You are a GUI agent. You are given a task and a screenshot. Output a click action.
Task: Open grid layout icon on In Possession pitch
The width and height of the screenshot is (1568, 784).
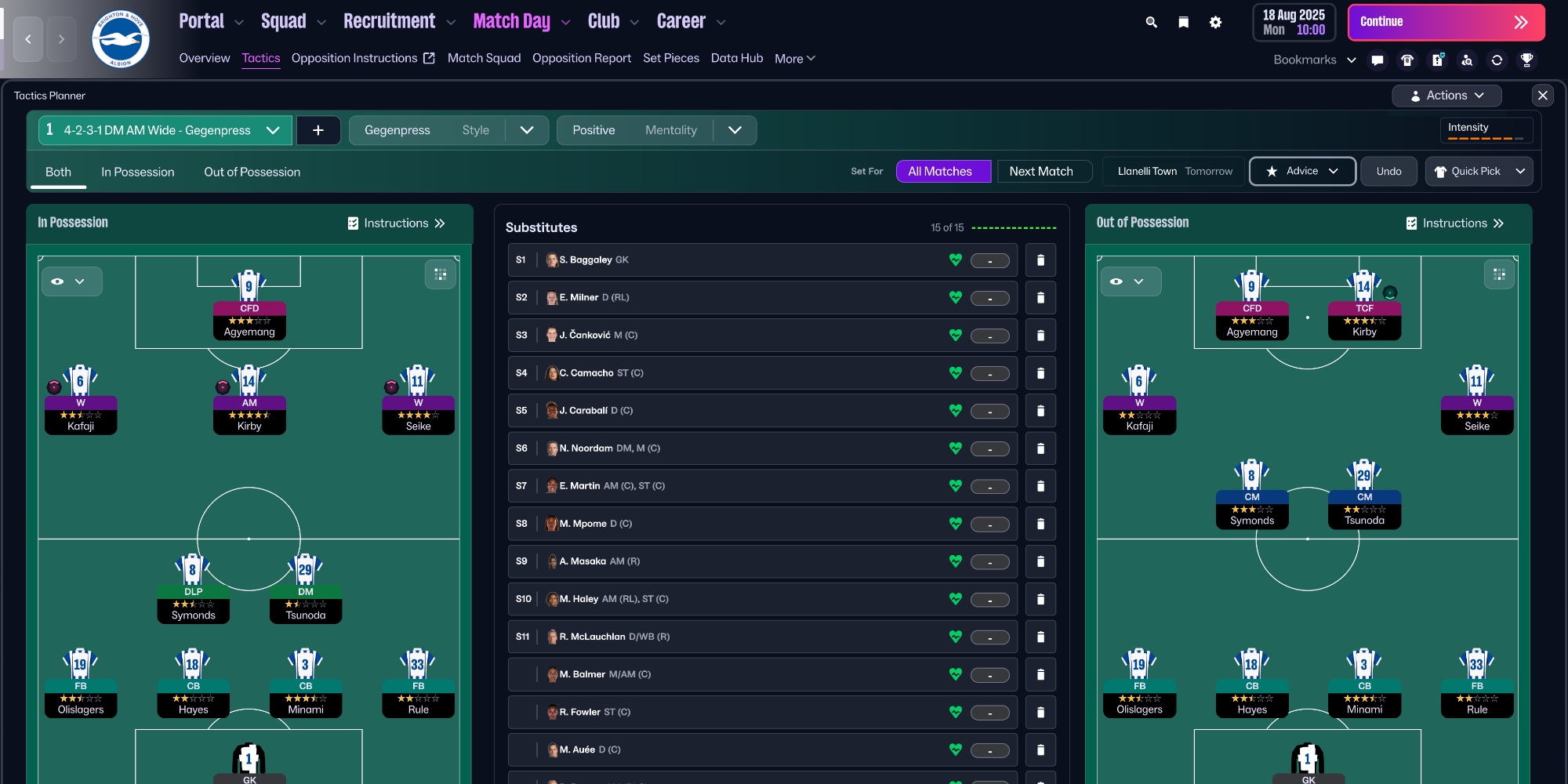(440, 274)
